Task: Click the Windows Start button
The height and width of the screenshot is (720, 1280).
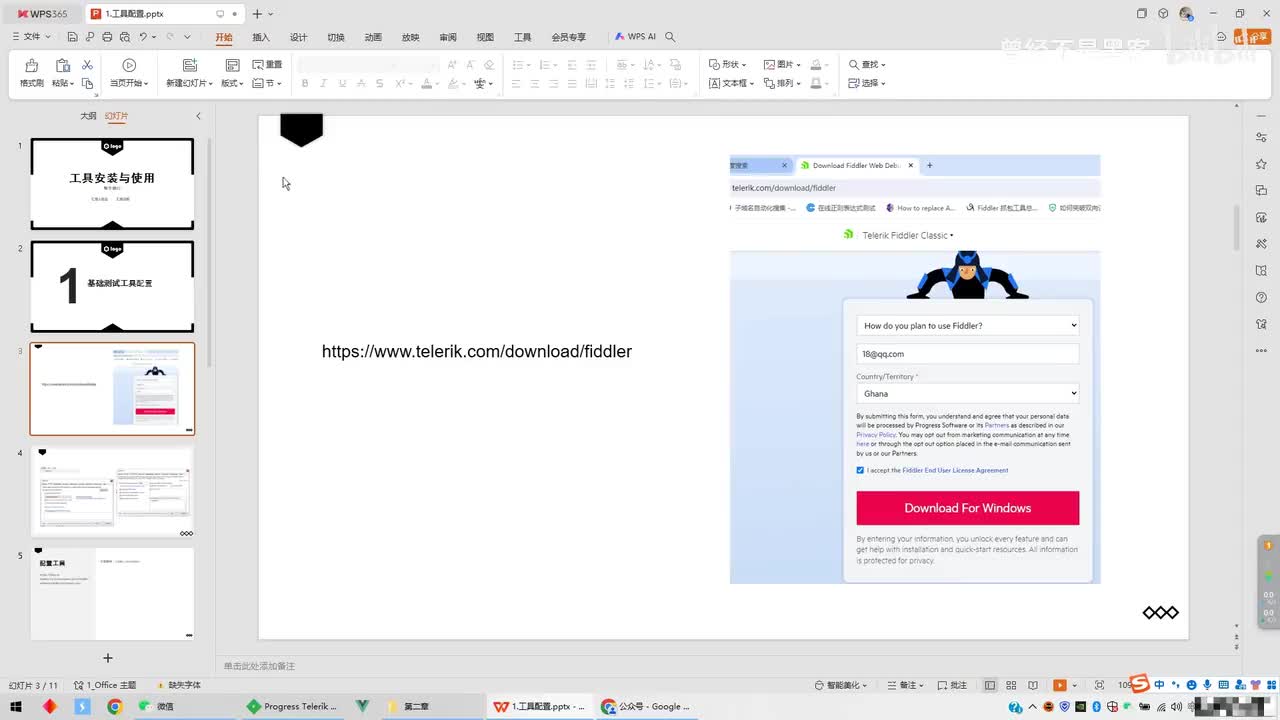Action: 16,706
